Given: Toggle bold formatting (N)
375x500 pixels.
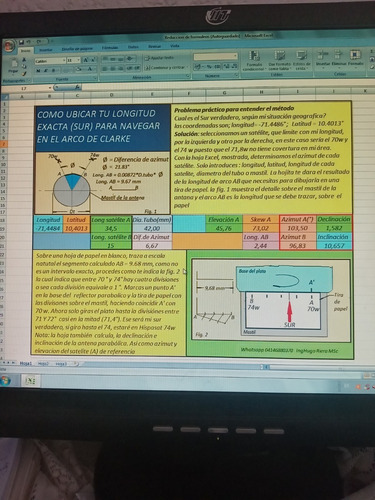Looking at the screenshot, I should (38, 71).
